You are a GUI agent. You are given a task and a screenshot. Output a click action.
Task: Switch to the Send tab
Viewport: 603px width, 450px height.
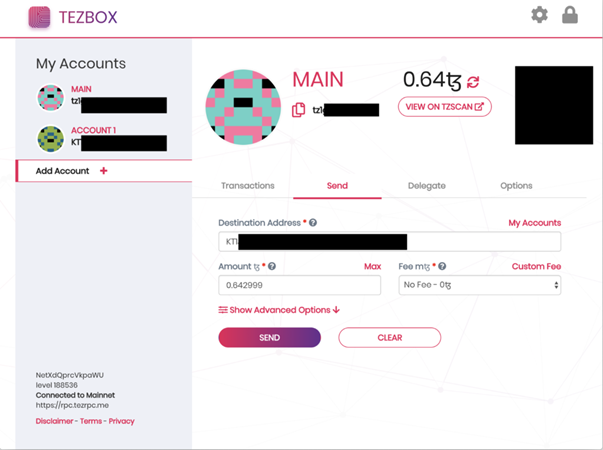point(337,186)
